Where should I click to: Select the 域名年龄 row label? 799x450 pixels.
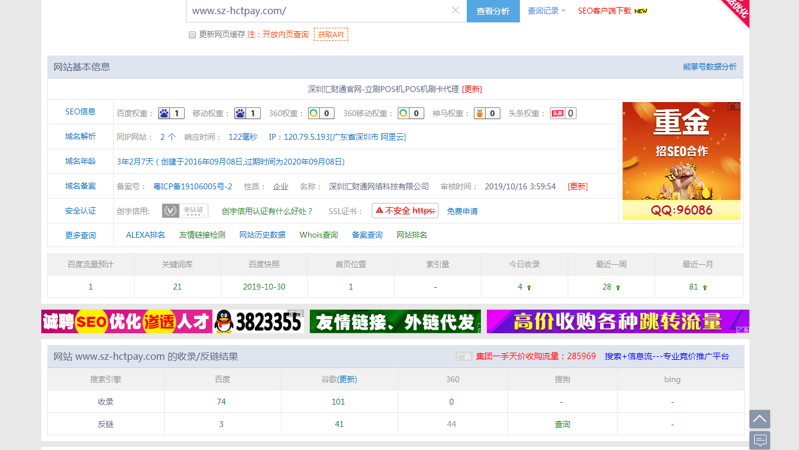tap(80, 161)
